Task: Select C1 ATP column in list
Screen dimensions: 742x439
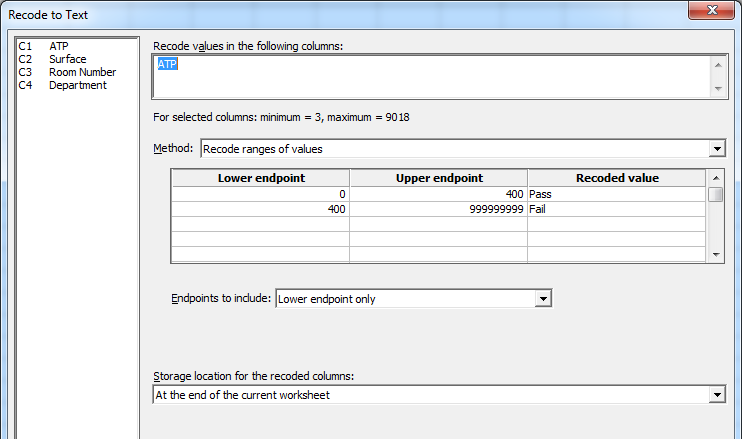Action: point(58,46)
